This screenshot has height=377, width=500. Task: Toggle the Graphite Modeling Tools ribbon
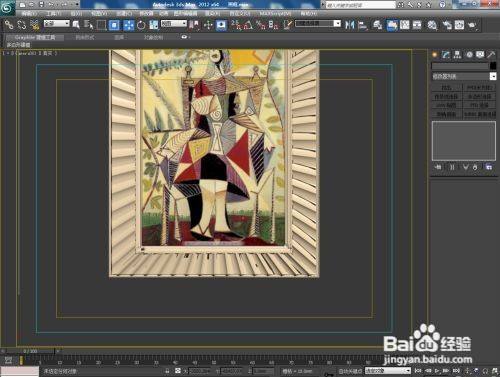pyautogui.click(x=392, y=25)
